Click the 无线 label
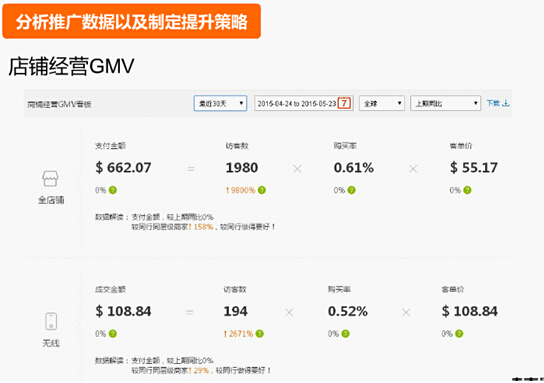The width and height of the screenshot is (544, 383). tap(51, 343)
